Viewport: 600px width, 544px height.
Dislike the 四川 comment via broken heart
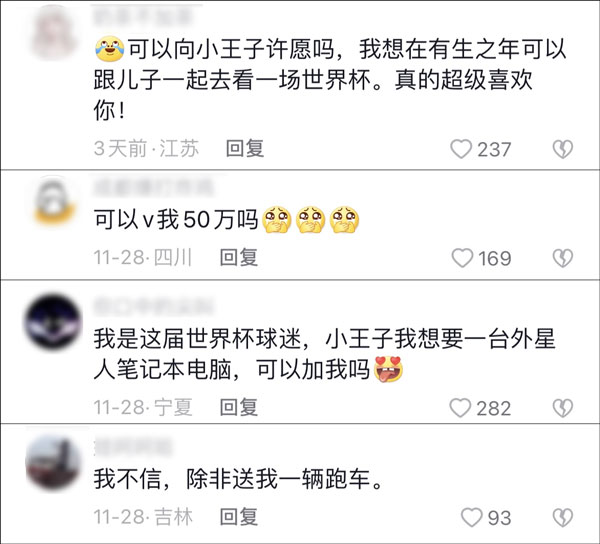[563, 258]
